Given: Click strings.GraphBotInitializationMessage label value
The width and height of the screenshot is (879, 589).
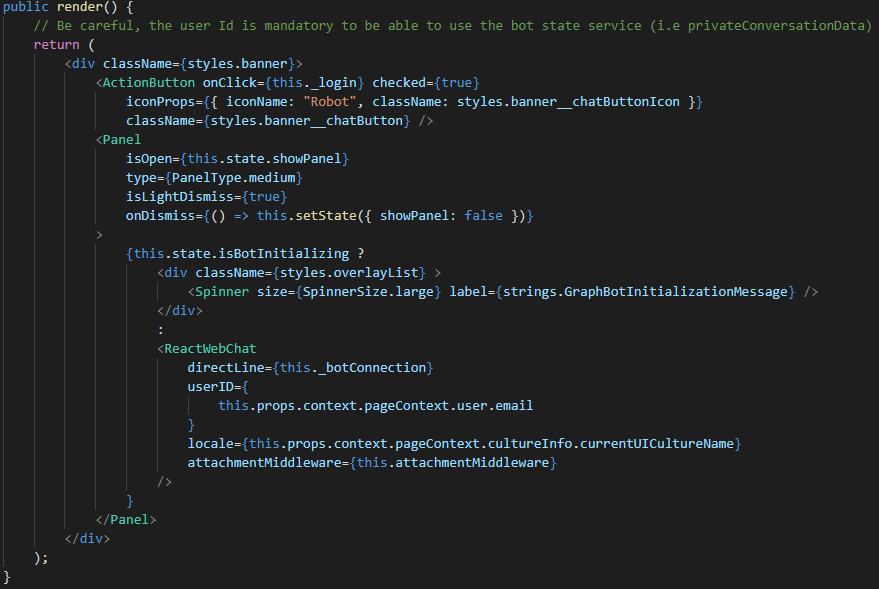Looking at the screenshot, I should (x=648, y=291).
